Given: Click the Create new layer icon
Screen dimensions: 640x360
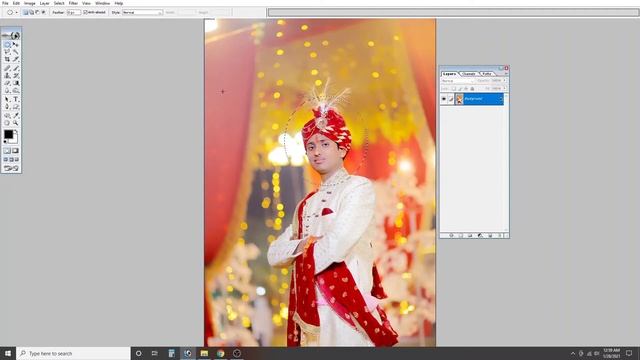Looking at the screenshot, I should (490, 236).
